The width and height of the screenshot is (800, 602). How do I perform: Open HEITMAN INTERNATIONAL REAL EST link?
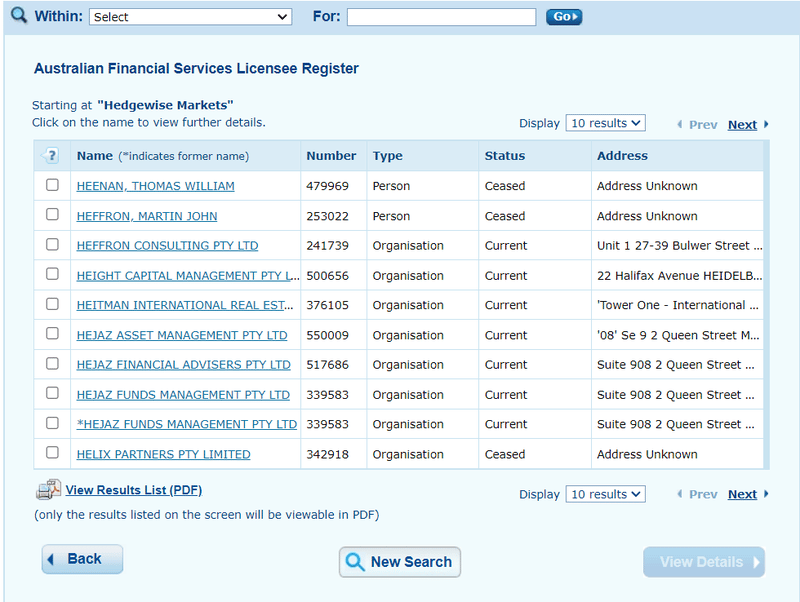point(185,305)
